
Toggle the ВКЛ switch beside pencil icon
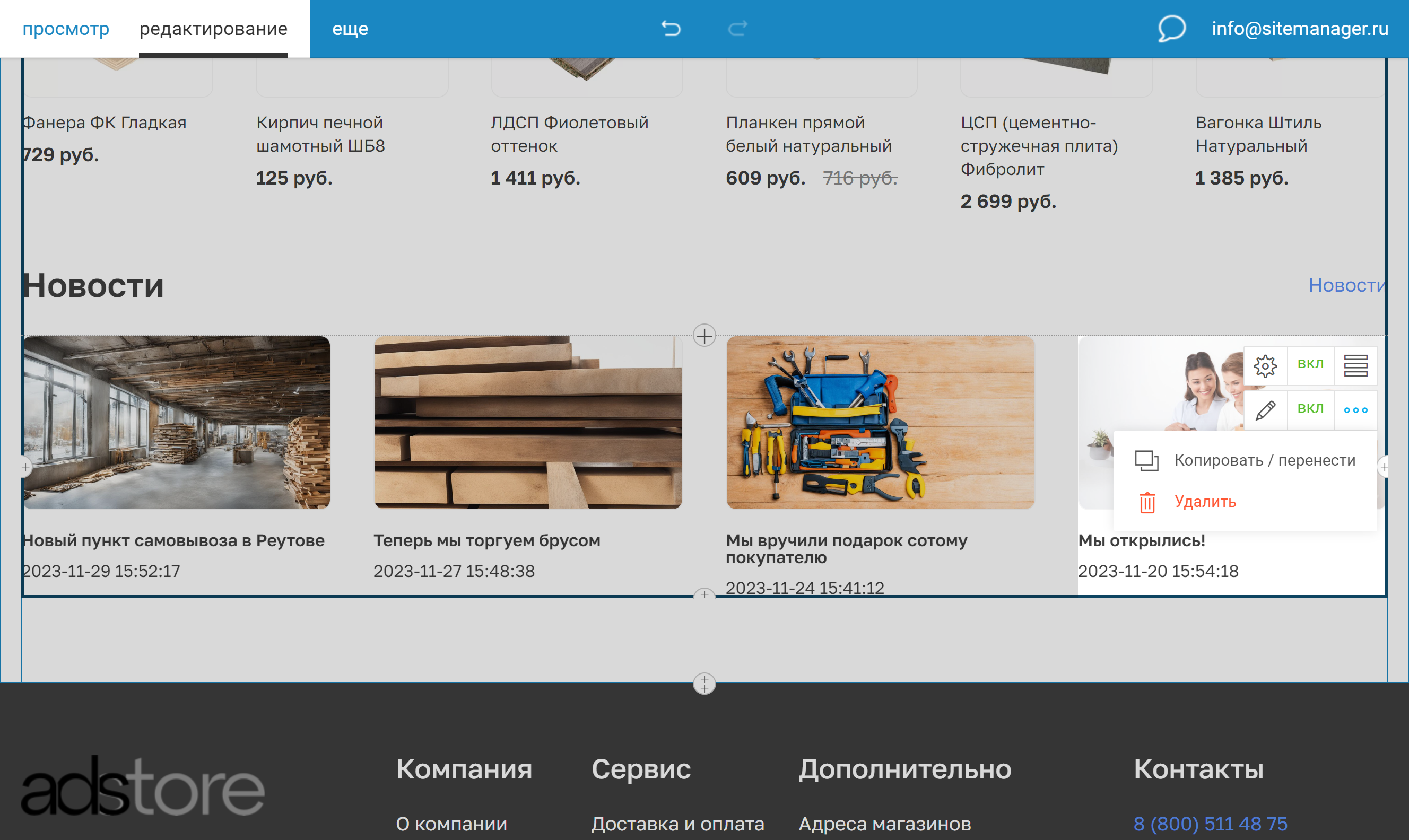coord(1310,409)
